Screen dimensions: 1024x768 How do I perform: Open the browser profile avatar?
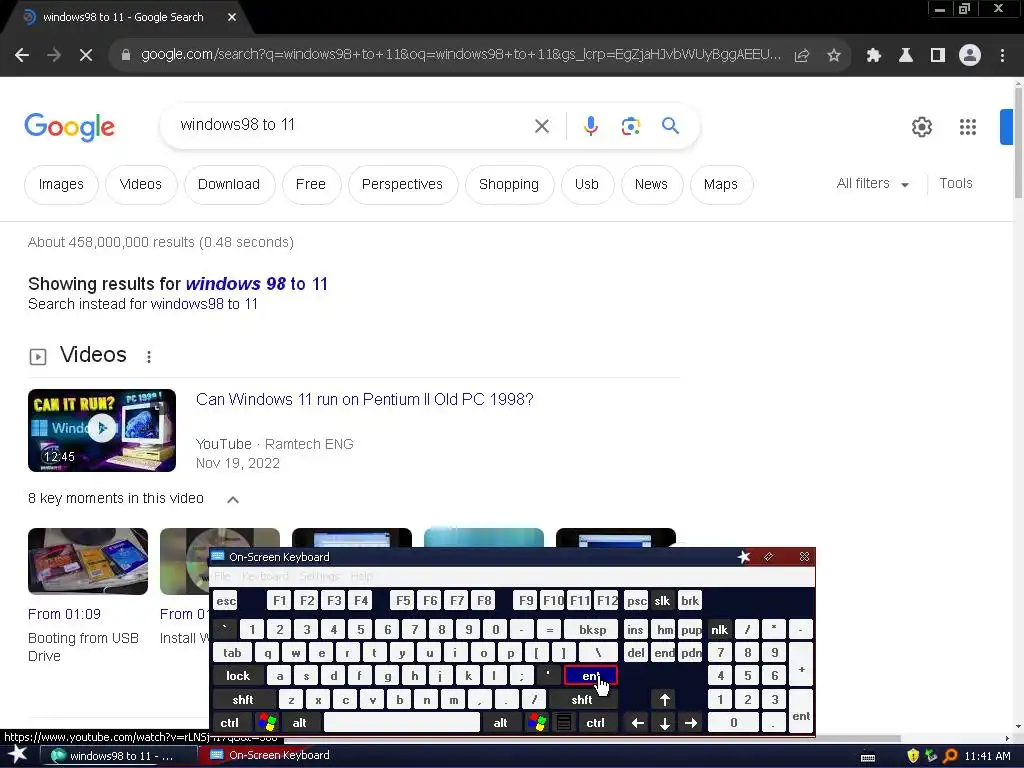pos(970,56)
